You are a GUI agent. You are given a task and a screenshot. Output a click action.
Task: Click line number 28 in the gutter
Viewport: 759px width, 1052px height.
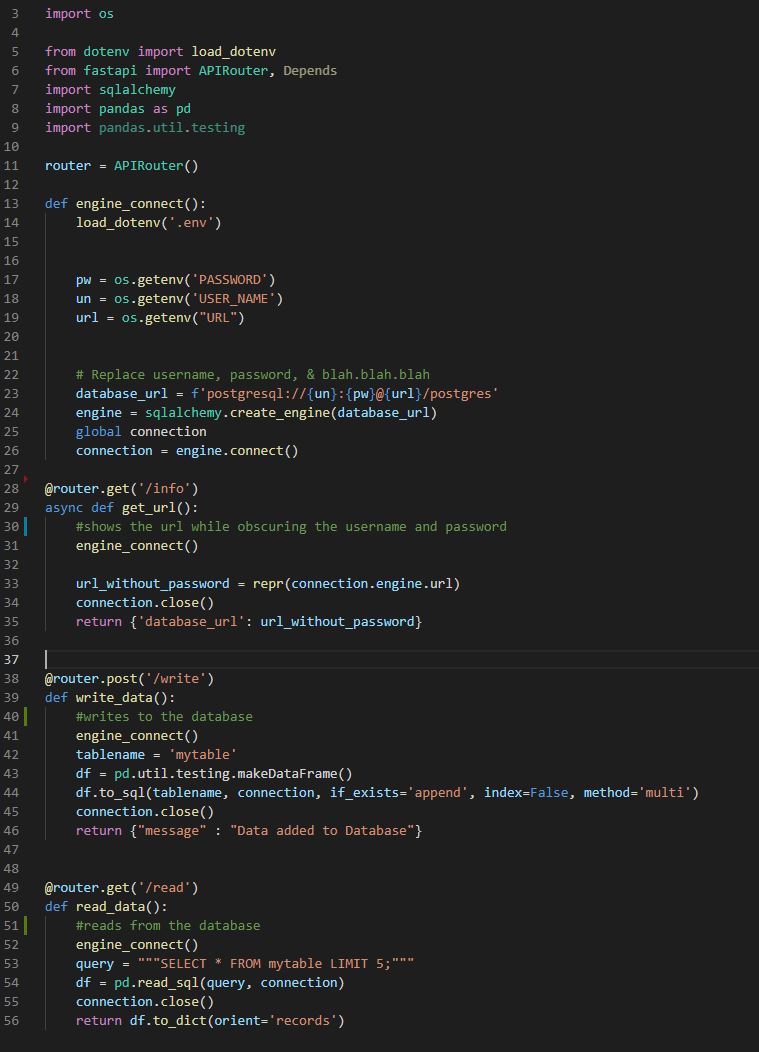[12, 489]
